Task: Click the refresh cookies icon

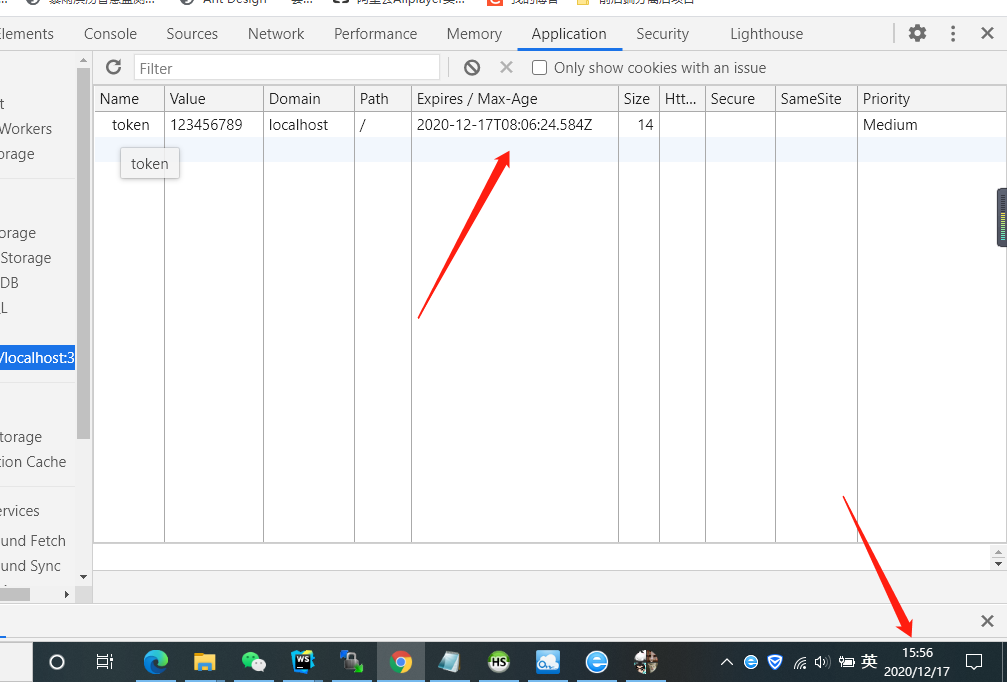Action: (x=113, y=67)
